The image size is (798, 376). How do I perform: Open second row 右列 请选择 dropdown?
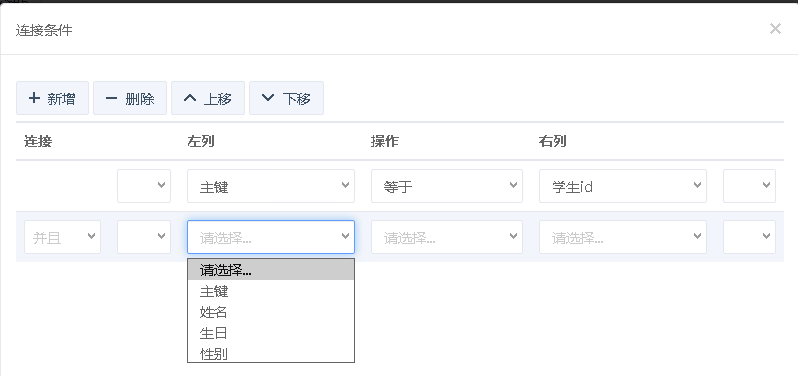pos(623,237)
